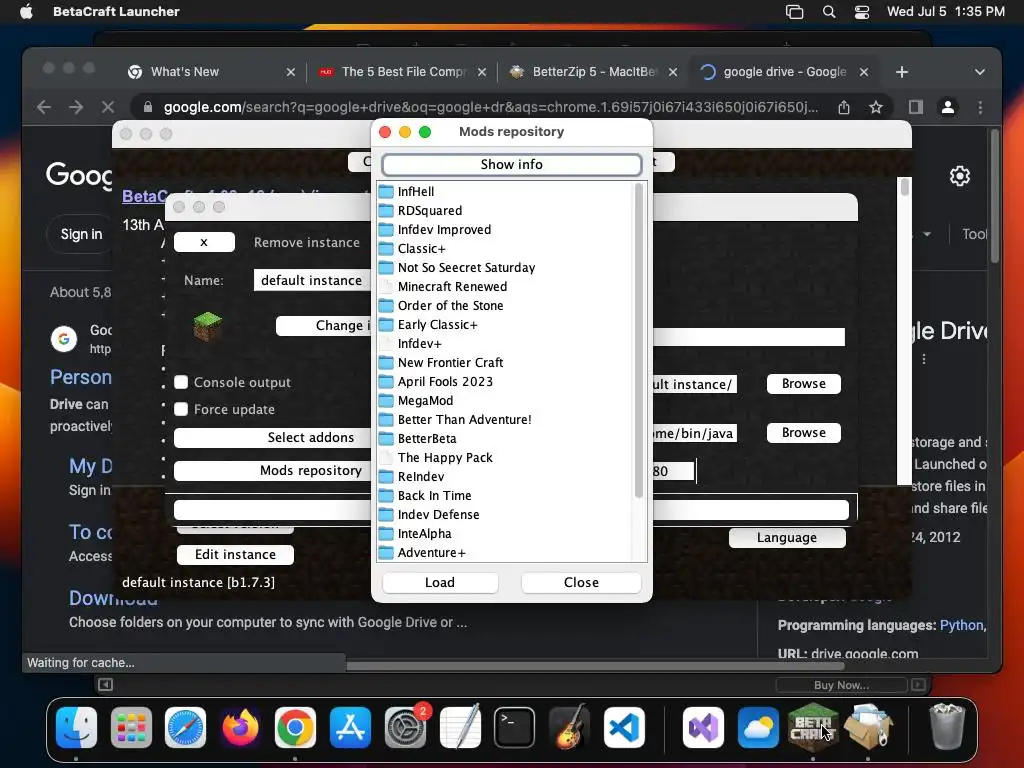Open the Language button

pyautogui.click(x=787, y=537)
